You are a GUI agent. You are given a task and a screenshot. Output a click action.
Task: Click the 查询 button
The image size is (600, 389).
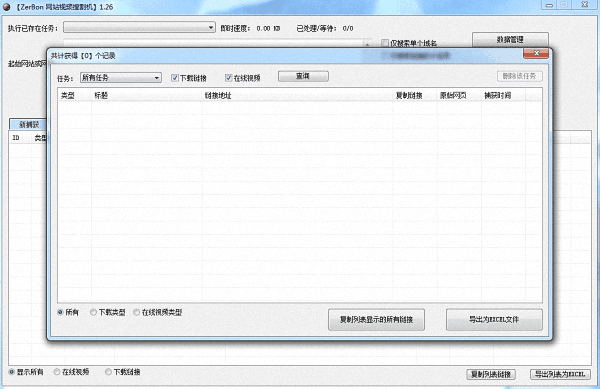303,76
